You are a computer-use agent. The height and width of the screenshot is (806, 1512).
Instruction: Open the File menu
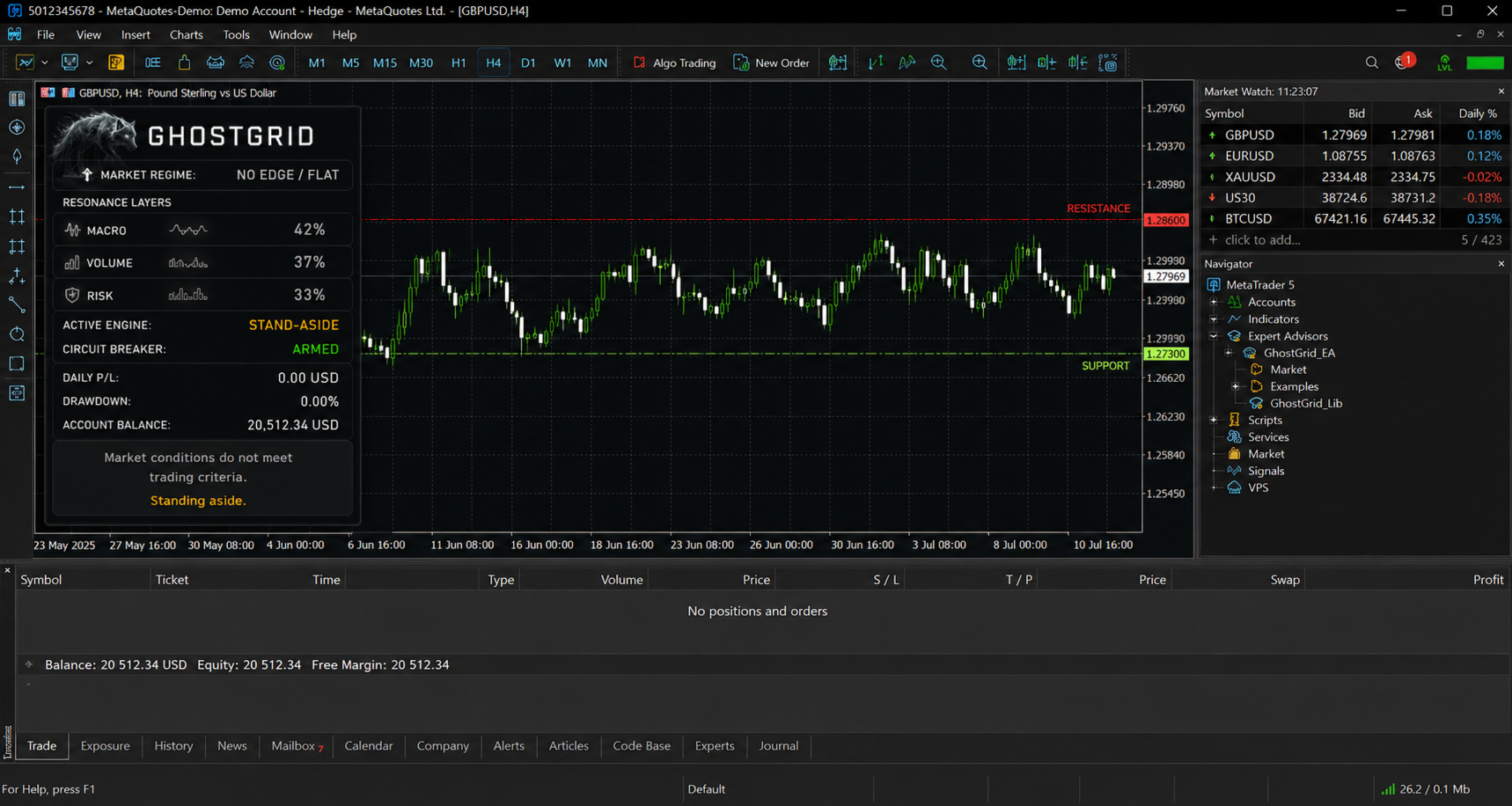[x=46, y=34]
